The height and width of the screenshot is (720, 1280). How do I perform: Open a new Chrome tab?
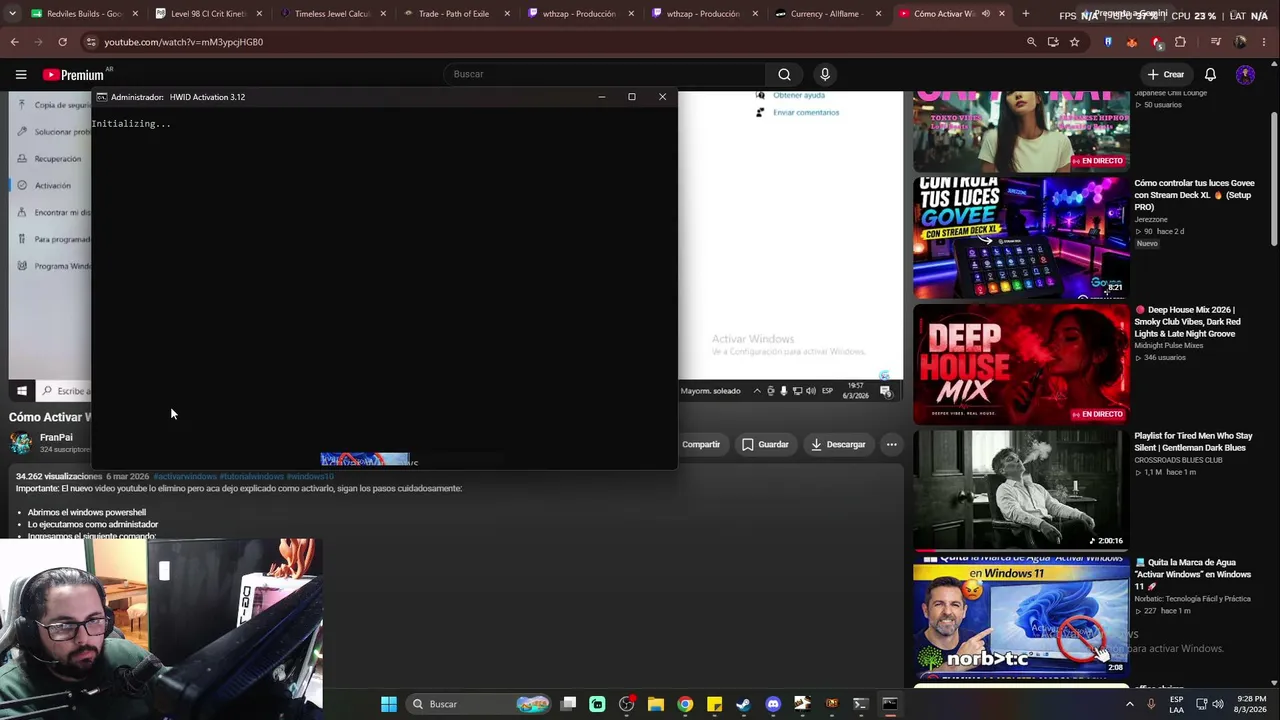(1026, 14)
